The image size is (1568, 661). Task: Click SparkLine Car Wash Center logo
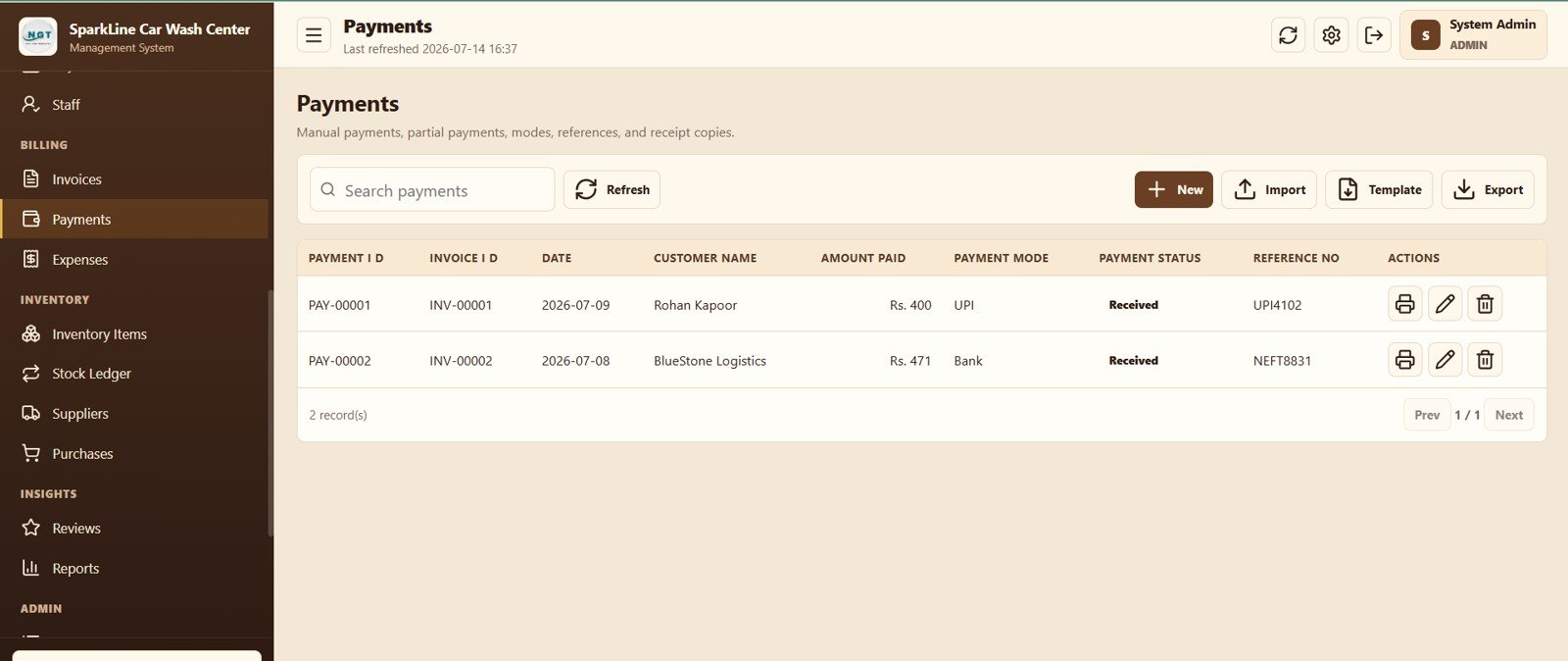click(38, 35)
